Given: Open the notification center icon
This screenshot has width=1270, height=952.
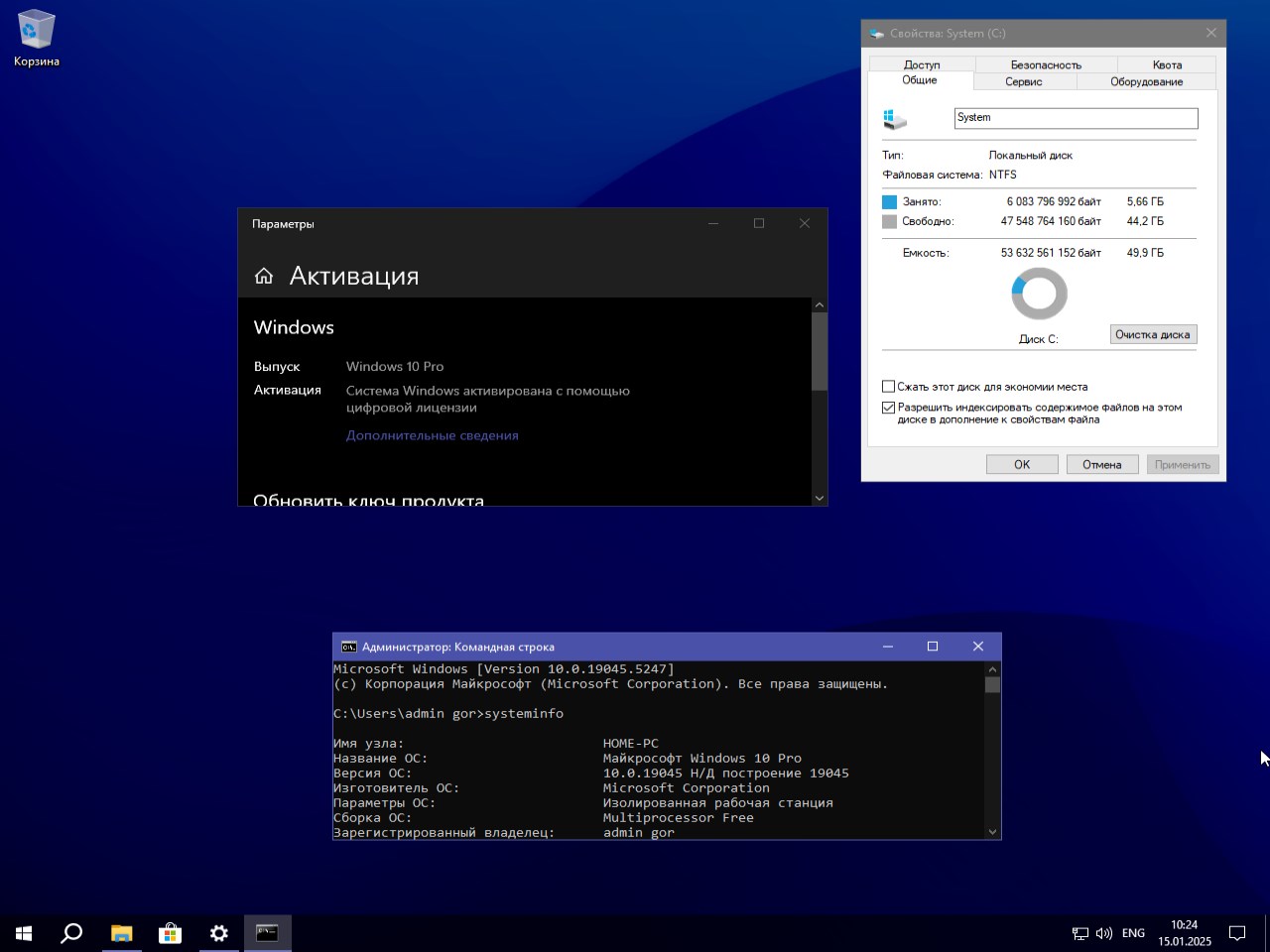Looking at the screenshot, I should (x=1237, y=933).
